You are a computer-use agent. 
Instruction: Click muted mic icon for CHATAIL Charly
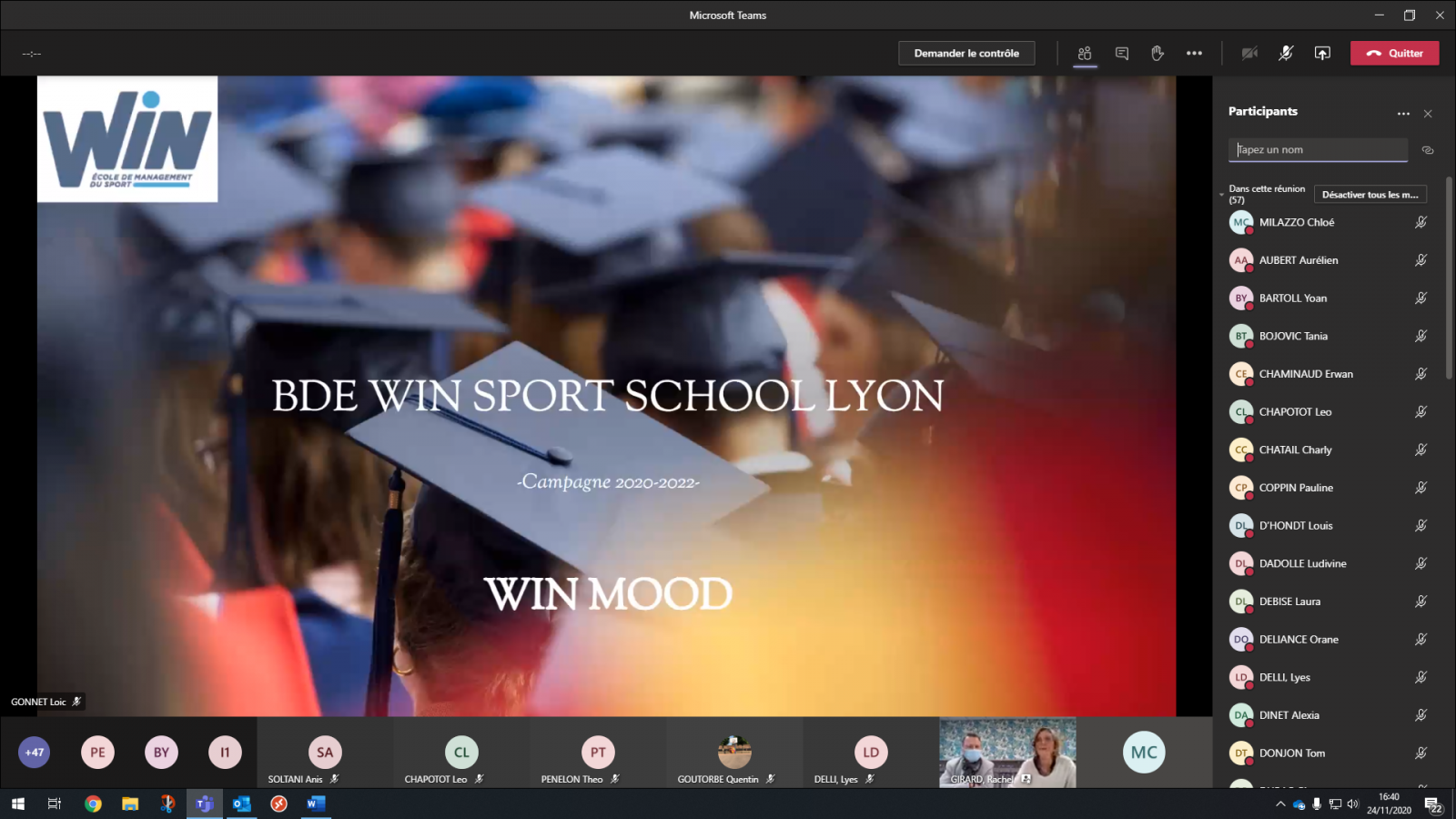click(1421, 450)
